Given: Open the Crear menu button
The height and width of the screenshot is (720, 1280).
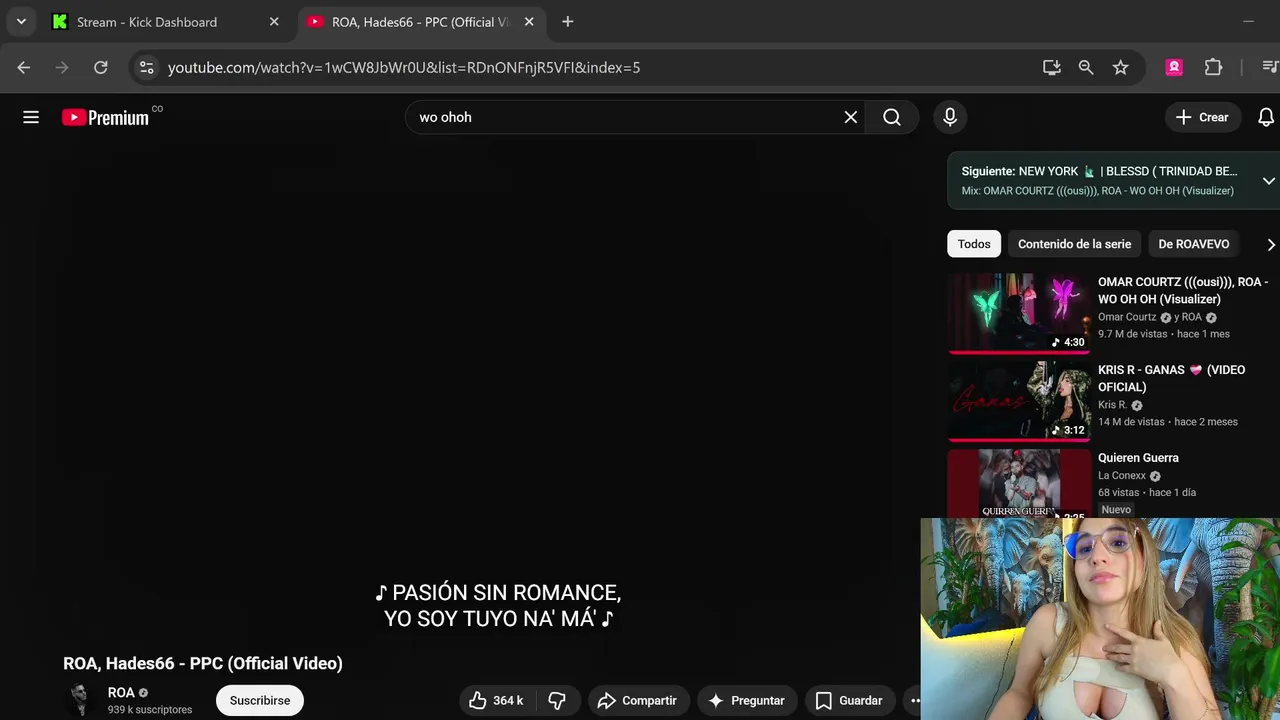Looking at the screenshot, I should (x=1203, y=117).
